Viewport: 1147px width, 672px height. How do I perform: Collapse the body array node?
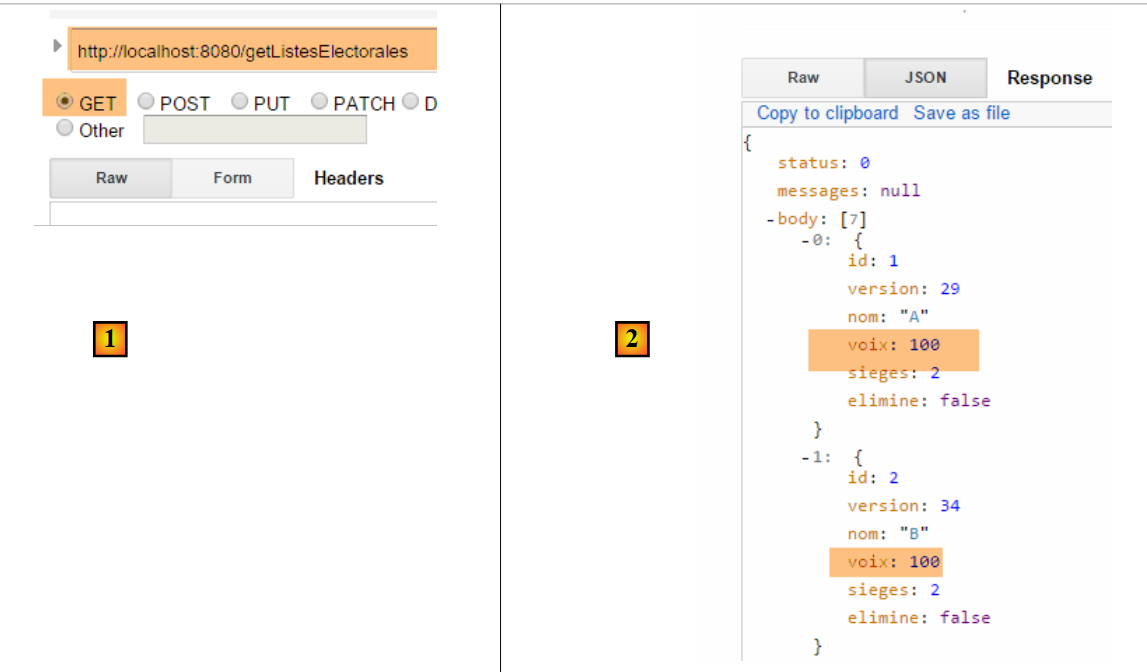770,219
